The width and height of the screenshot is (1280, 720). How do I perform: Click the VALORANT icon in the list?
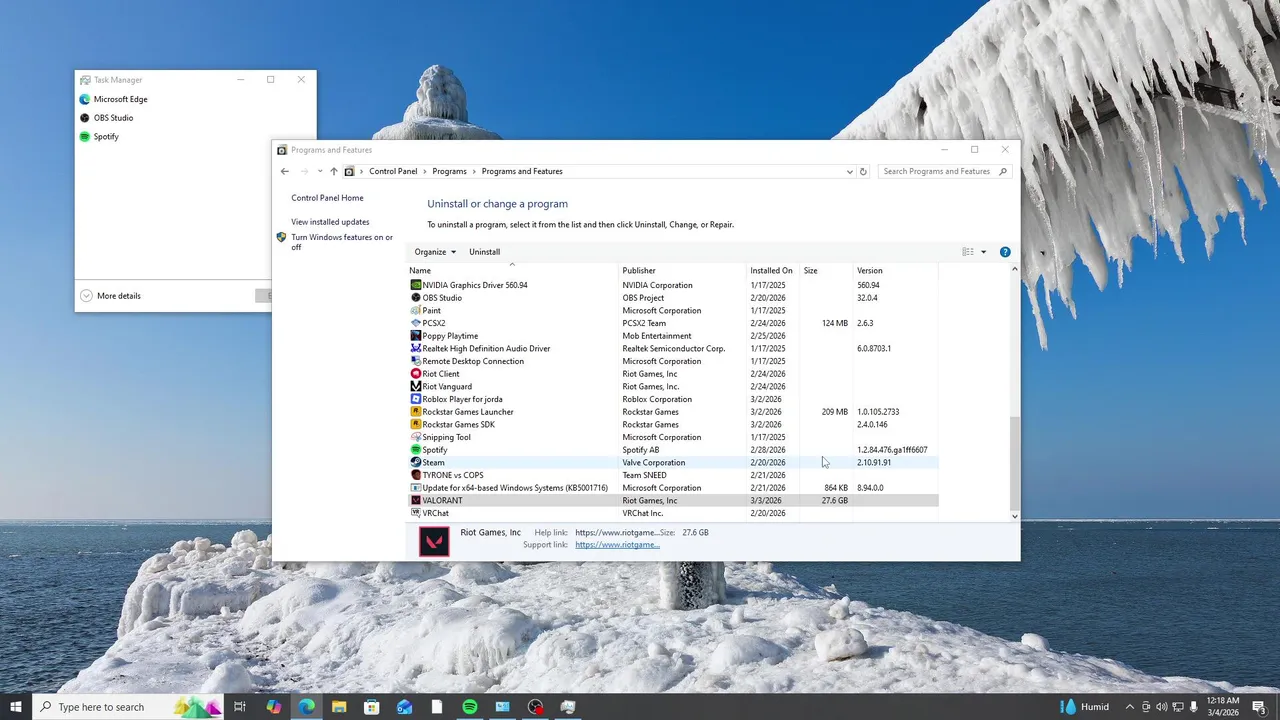pos(416,500)
